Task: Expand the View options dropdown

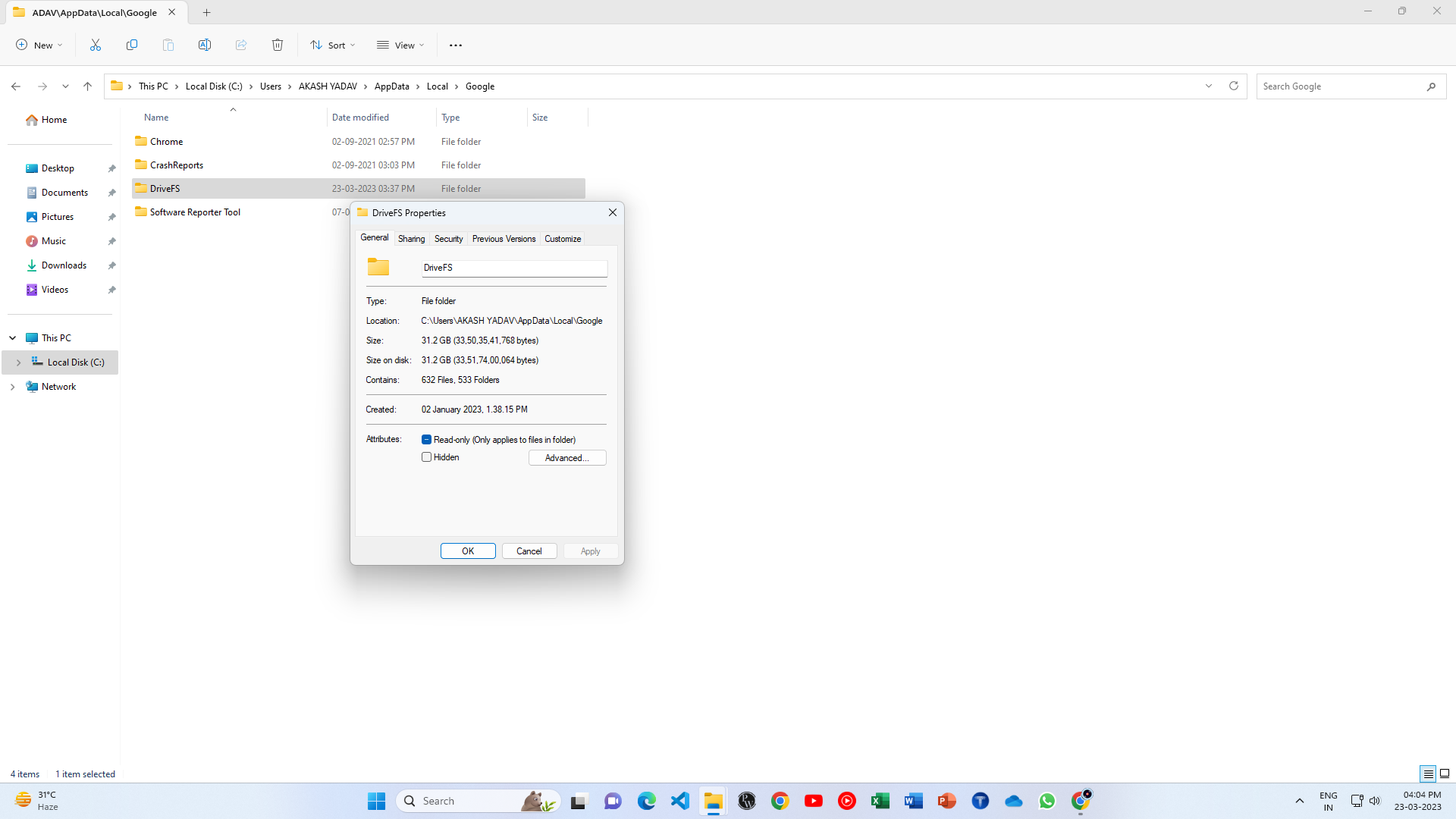Action: click(400, 45)
